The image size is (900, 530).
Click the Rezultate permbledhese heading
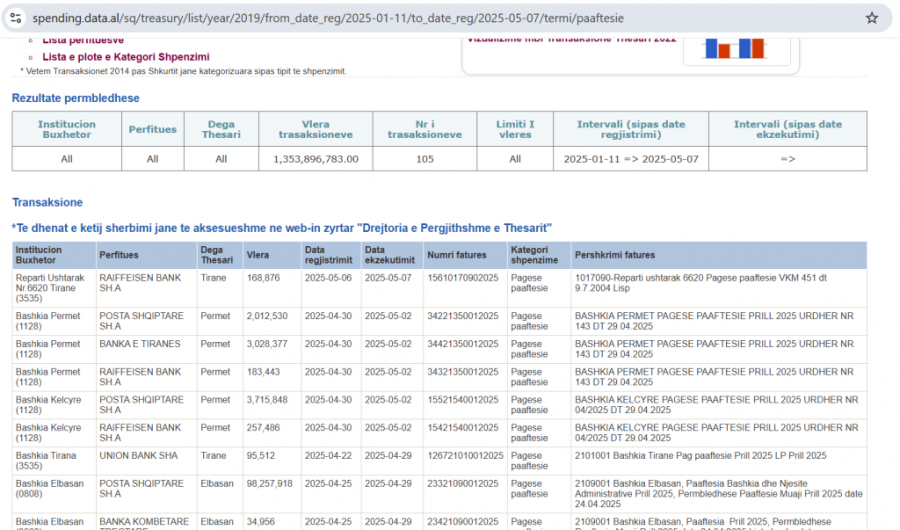(76, 98)
